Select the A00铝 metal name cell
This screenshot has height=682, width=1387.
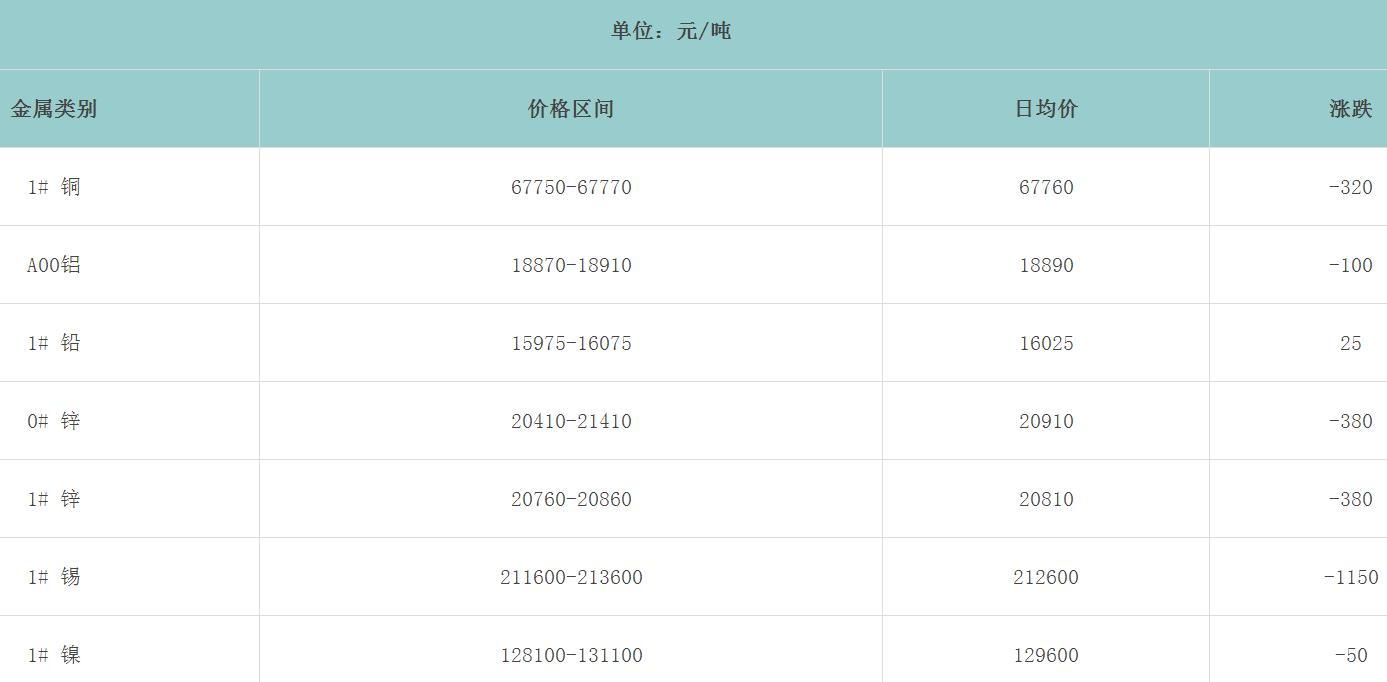(x=54, y=265)
